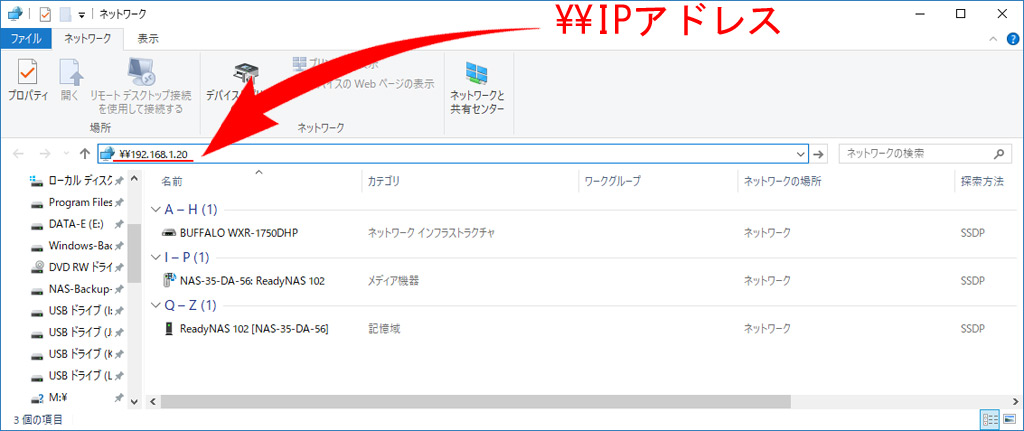Image resolution: width=1024 pixels, height=431 pixels.
Task: Select DATA-E (E:) drive in sidebar
Action: pyautogui.click(x=76, y=224)
